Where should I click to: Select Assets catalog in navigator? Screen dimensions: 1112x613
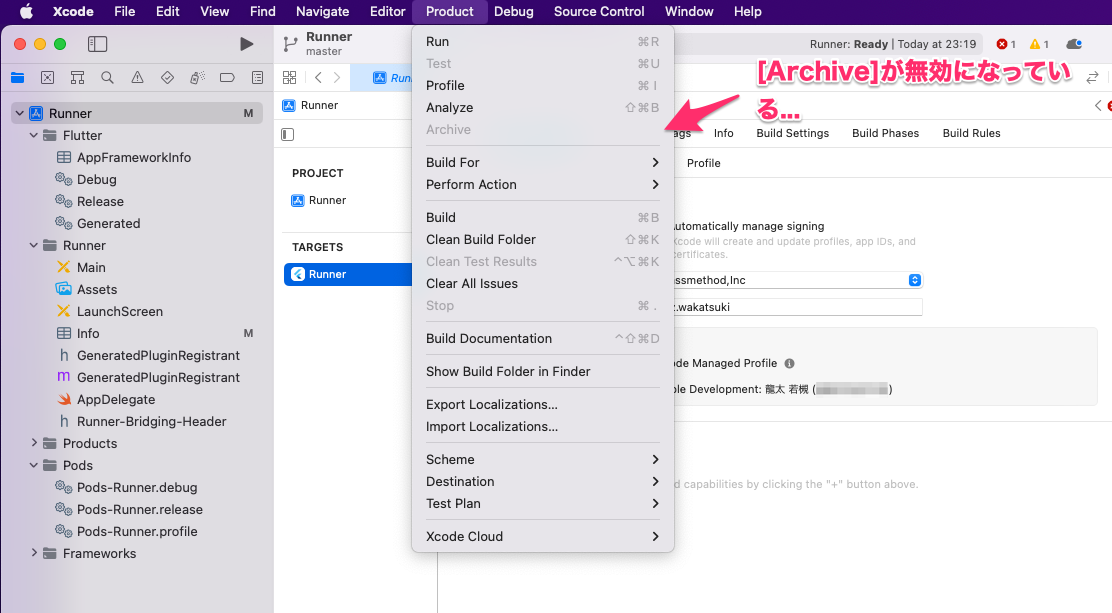[97, 289]
